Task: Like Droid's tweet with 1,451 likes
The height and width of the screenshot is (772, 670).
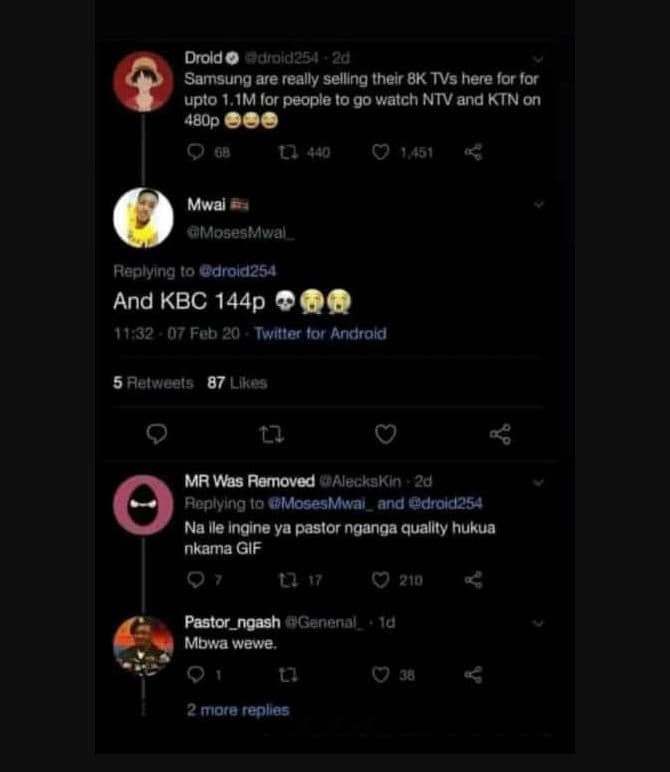Action: [380, 152]
